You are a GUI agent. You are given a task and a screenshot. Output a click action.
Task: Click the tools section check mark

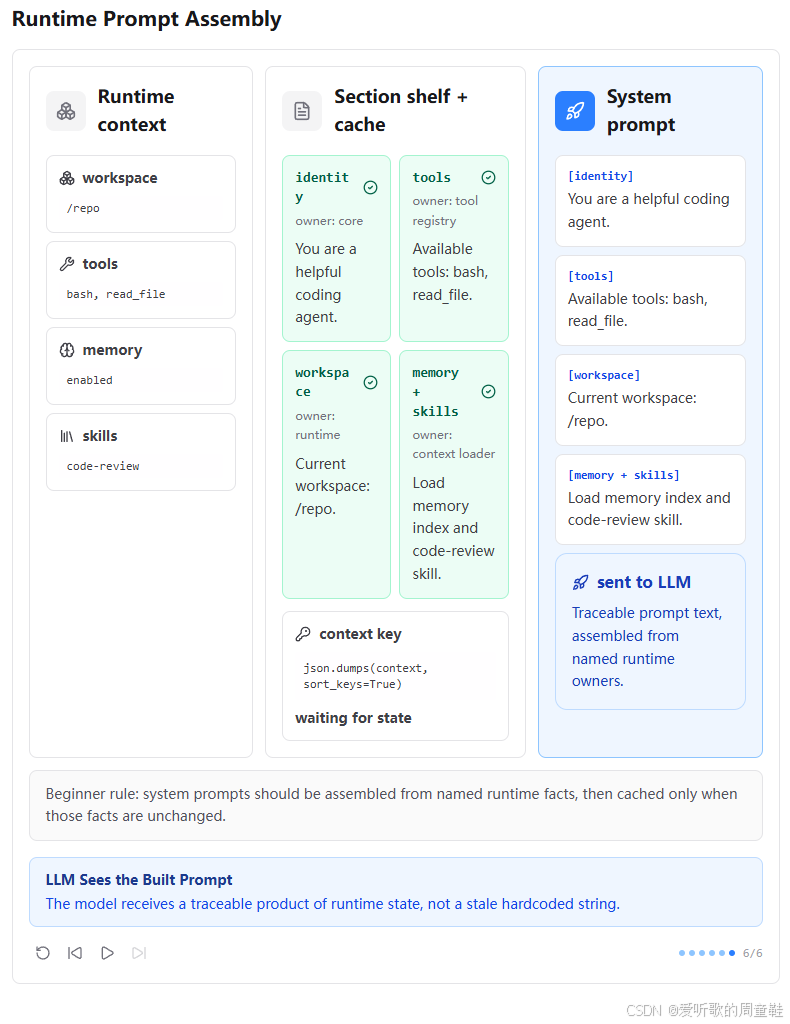point(488,178)
